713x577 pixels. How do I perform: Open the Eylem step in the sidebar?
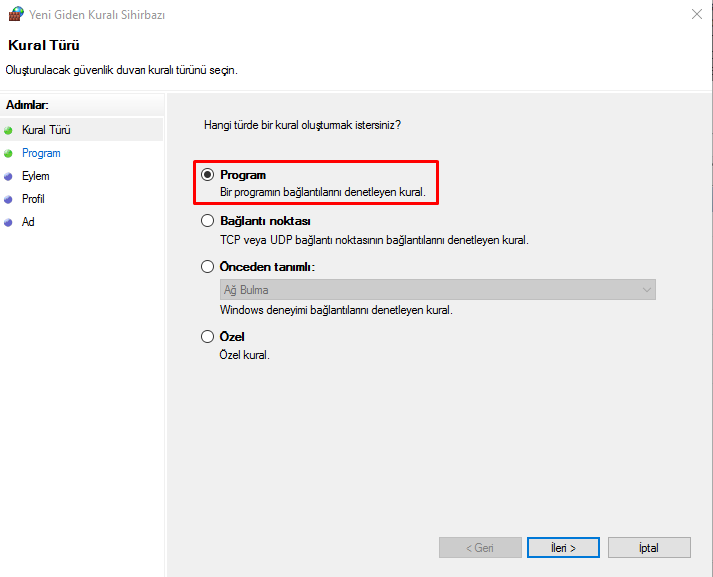(x=36, y=176)
